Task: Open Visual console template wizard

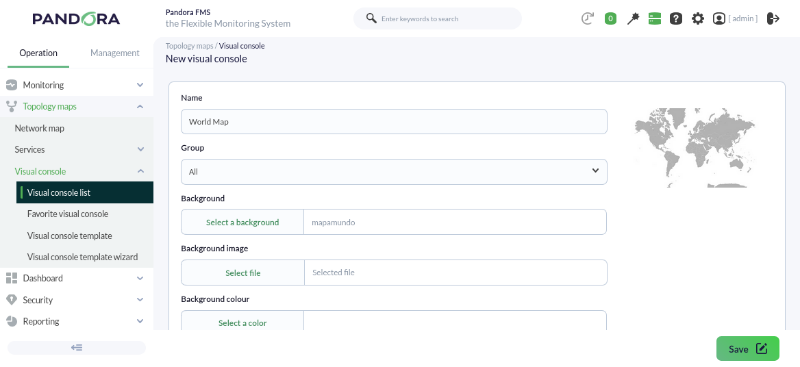Action: [x=83, y=257]
